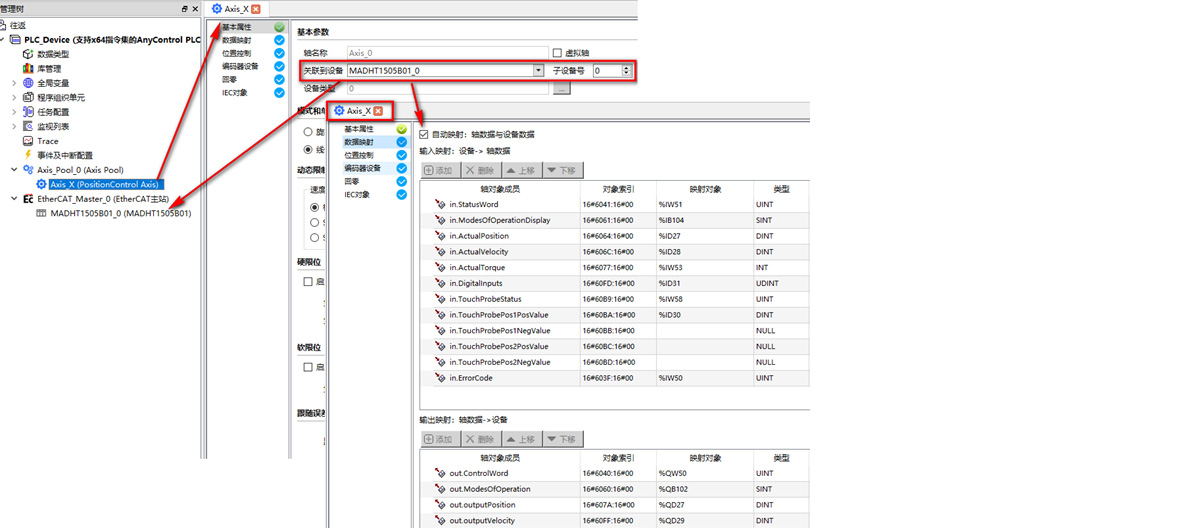Click the 数据类型 cube icon in tree
Viewport: 1200px width, 528px height.
pyautogui.click(x=28, y=54)
